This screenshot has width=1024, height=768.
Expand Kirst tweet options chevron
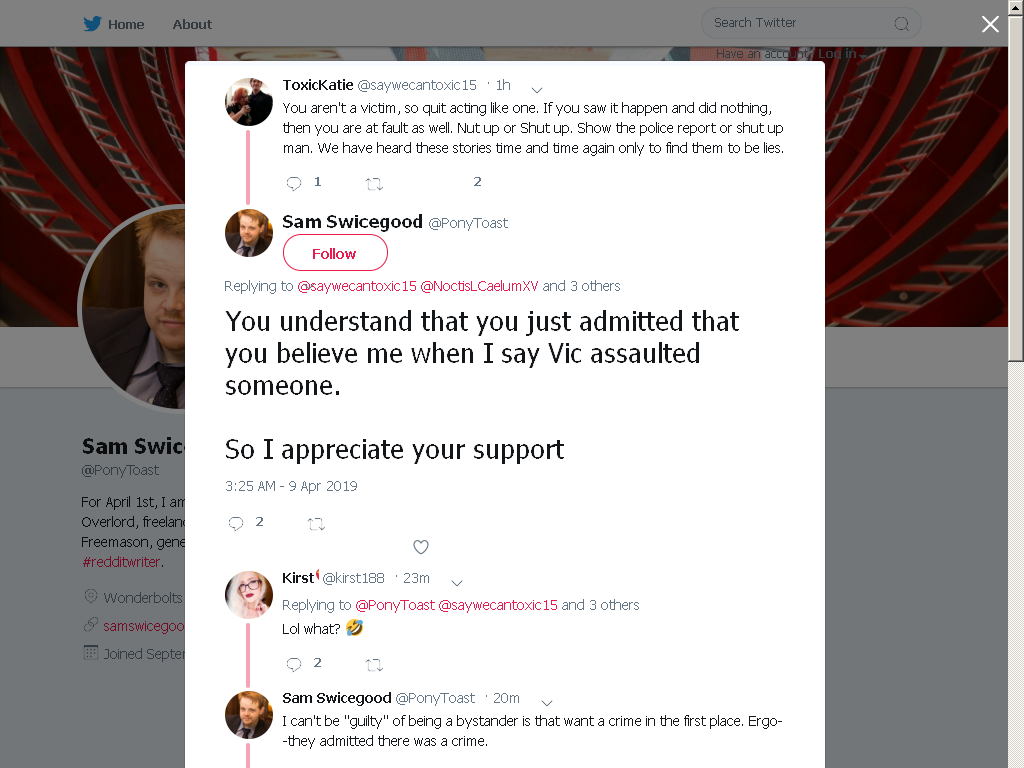[x=457, y=583]
